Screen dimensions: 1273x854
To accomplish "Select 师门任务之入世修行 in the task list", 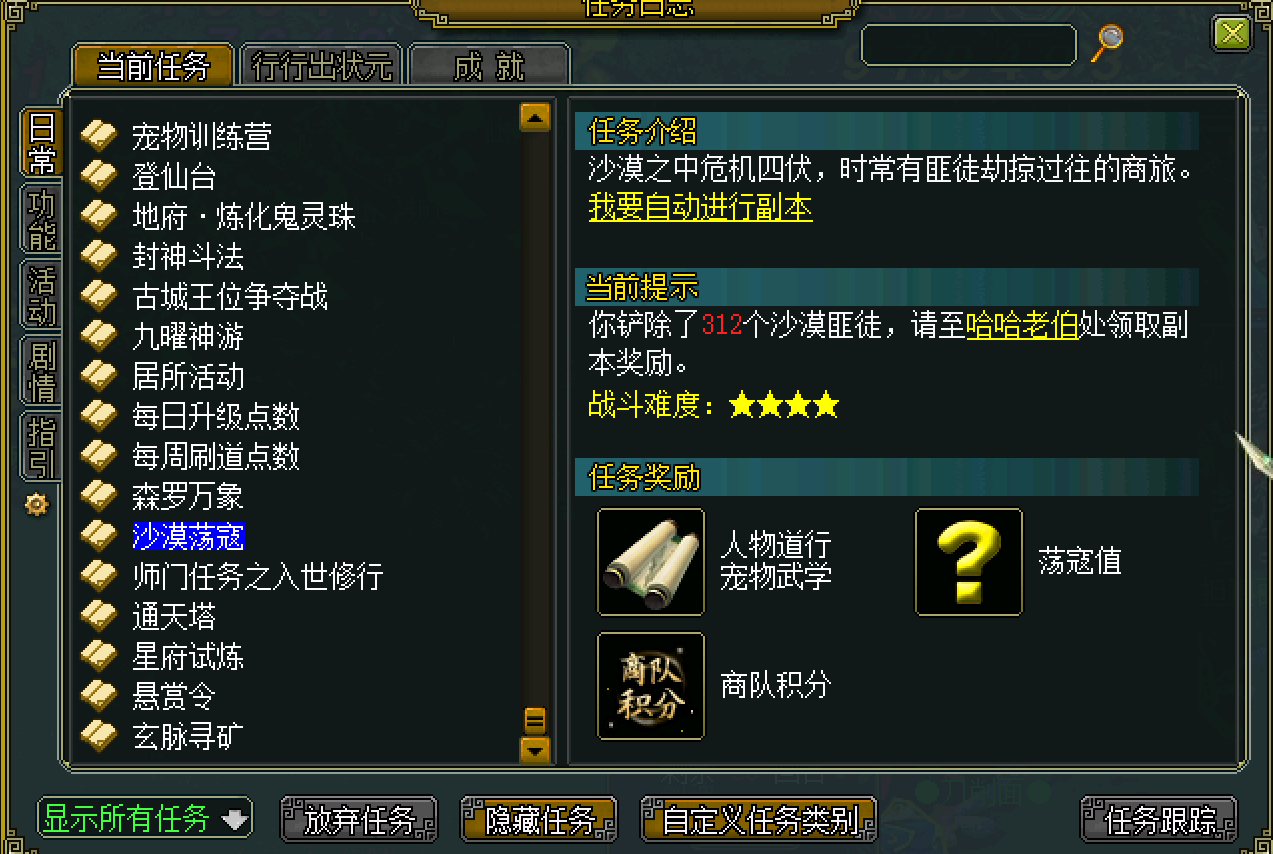I will (x=257, y=576).
